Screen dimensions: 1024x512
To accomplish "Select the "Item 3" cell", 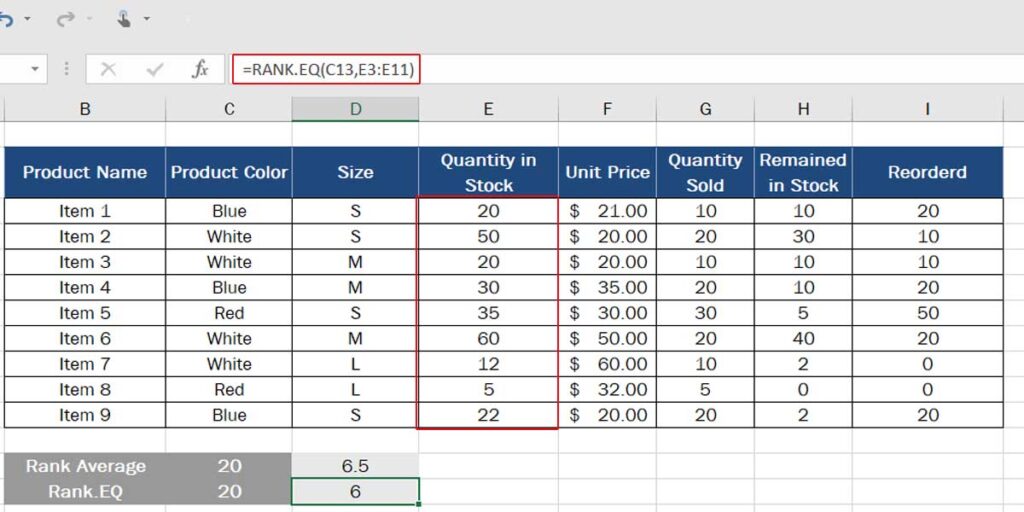I will [x=85, y=262].
